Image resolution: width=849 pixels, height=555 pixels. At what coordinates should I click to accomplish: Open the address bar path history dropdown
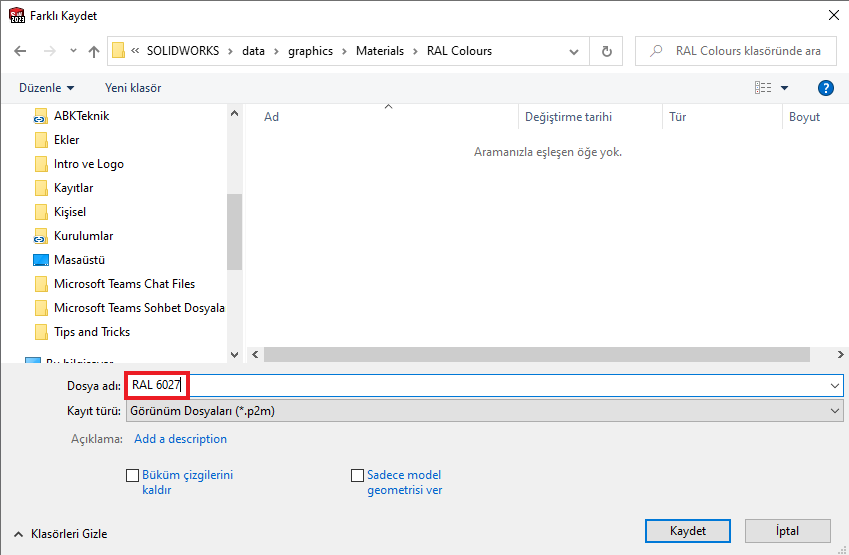573,51
